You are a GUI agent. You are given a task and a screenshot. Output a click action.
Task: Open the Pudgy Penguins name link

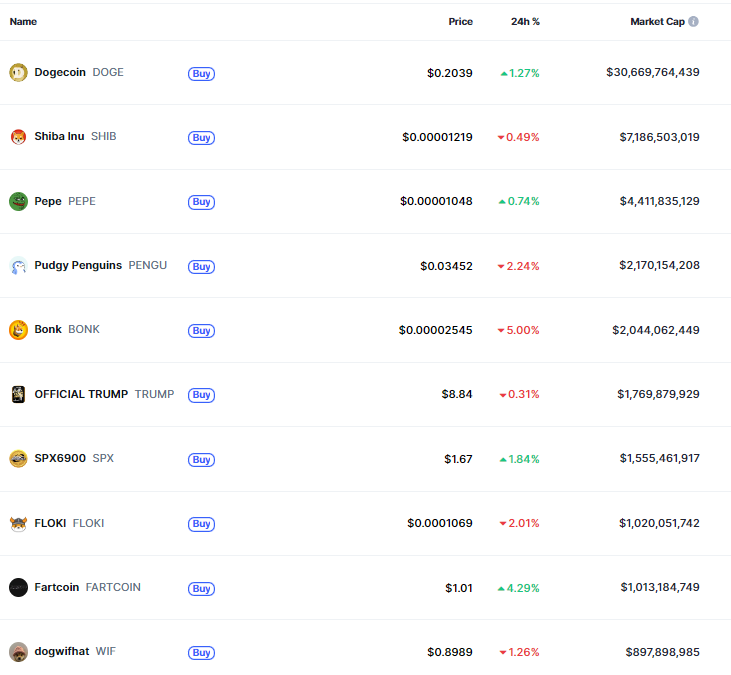point(78,265)
